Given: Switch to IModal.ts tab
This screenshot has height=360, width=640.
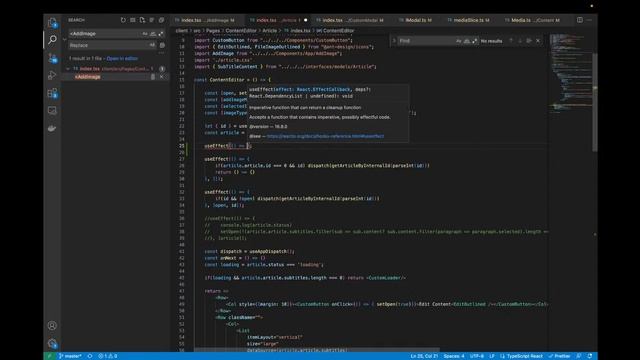Looking at the screenshot, I should coord(416,20).
